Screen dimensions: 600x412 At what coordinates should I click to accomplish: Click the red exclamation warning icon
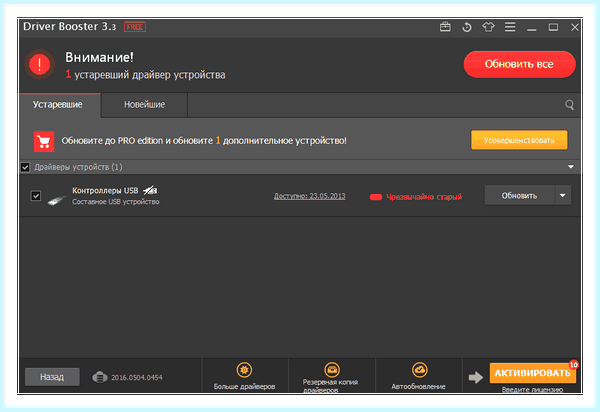(x=39, y=64)
